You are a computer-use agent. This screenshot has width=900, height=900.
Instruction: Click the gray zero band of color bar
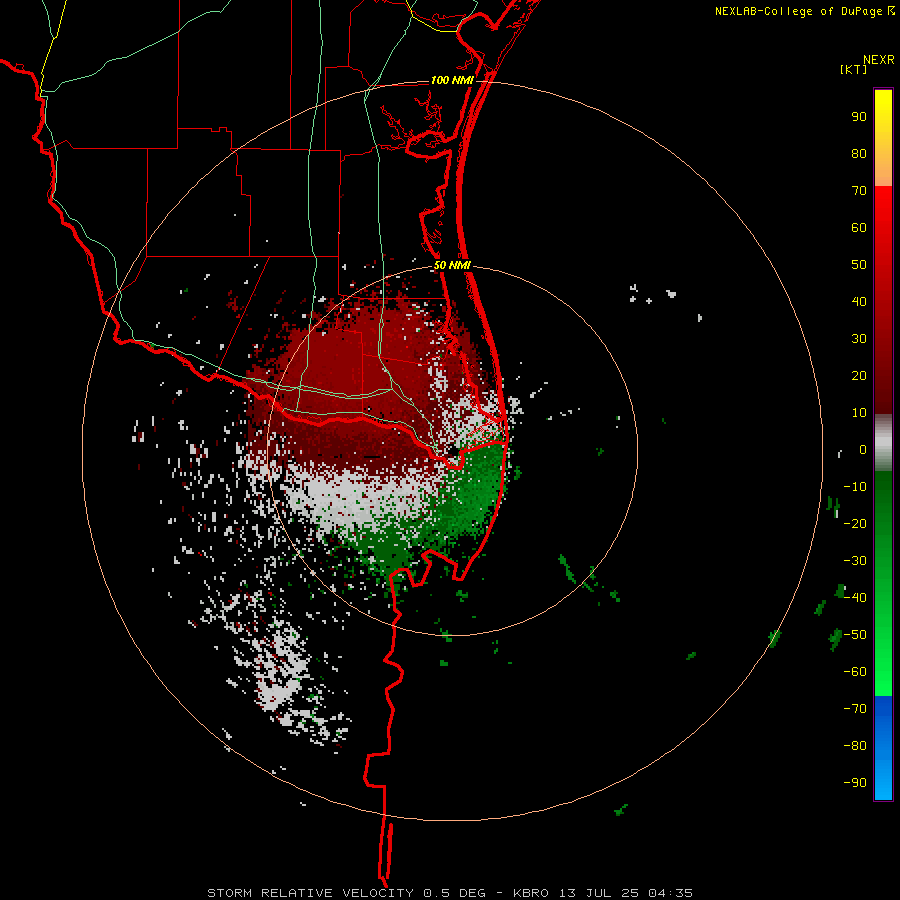coord(883,443)
